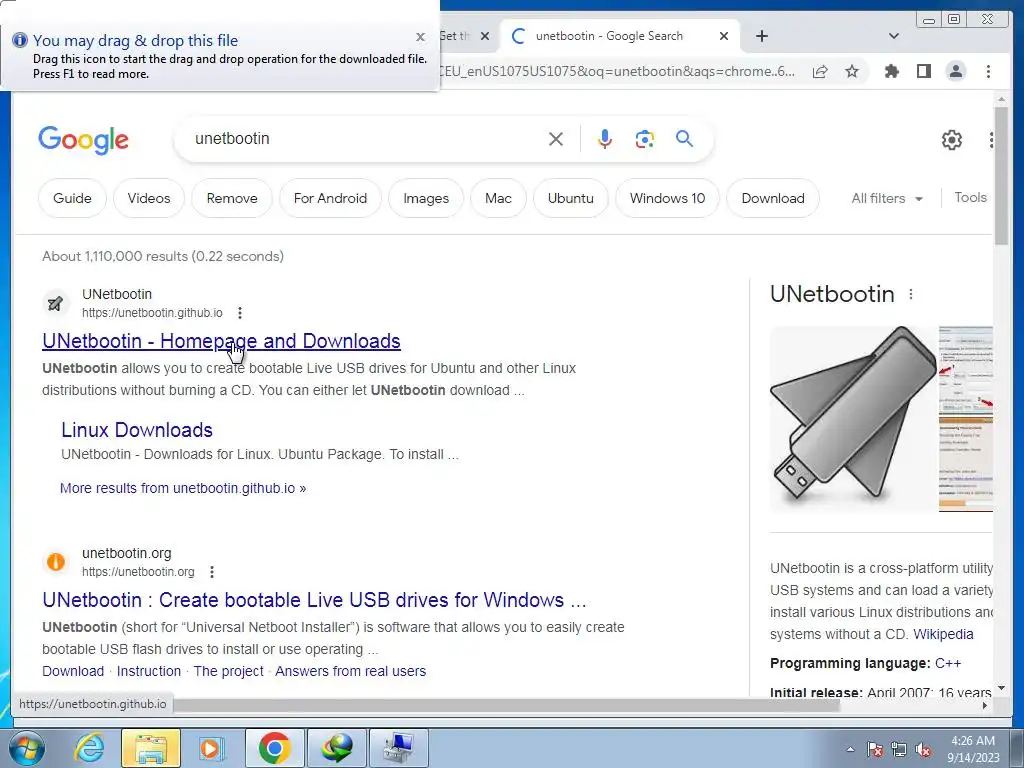Start voice search with microphone icon
Viewport: 1024px width, 768px height.
tap(605, 139)
